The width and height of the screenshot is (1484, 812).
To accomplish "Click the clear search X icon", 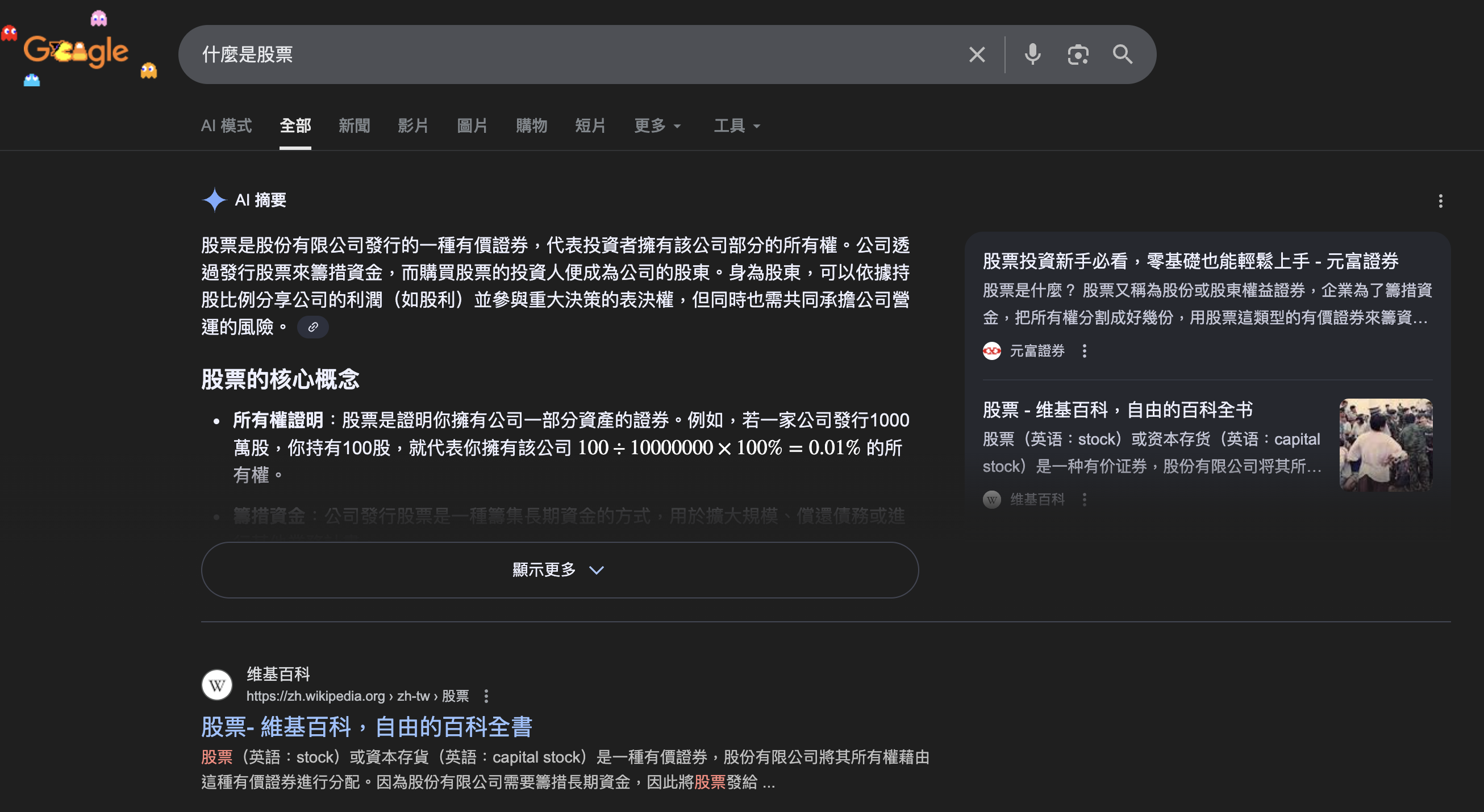I will (977, 55).
